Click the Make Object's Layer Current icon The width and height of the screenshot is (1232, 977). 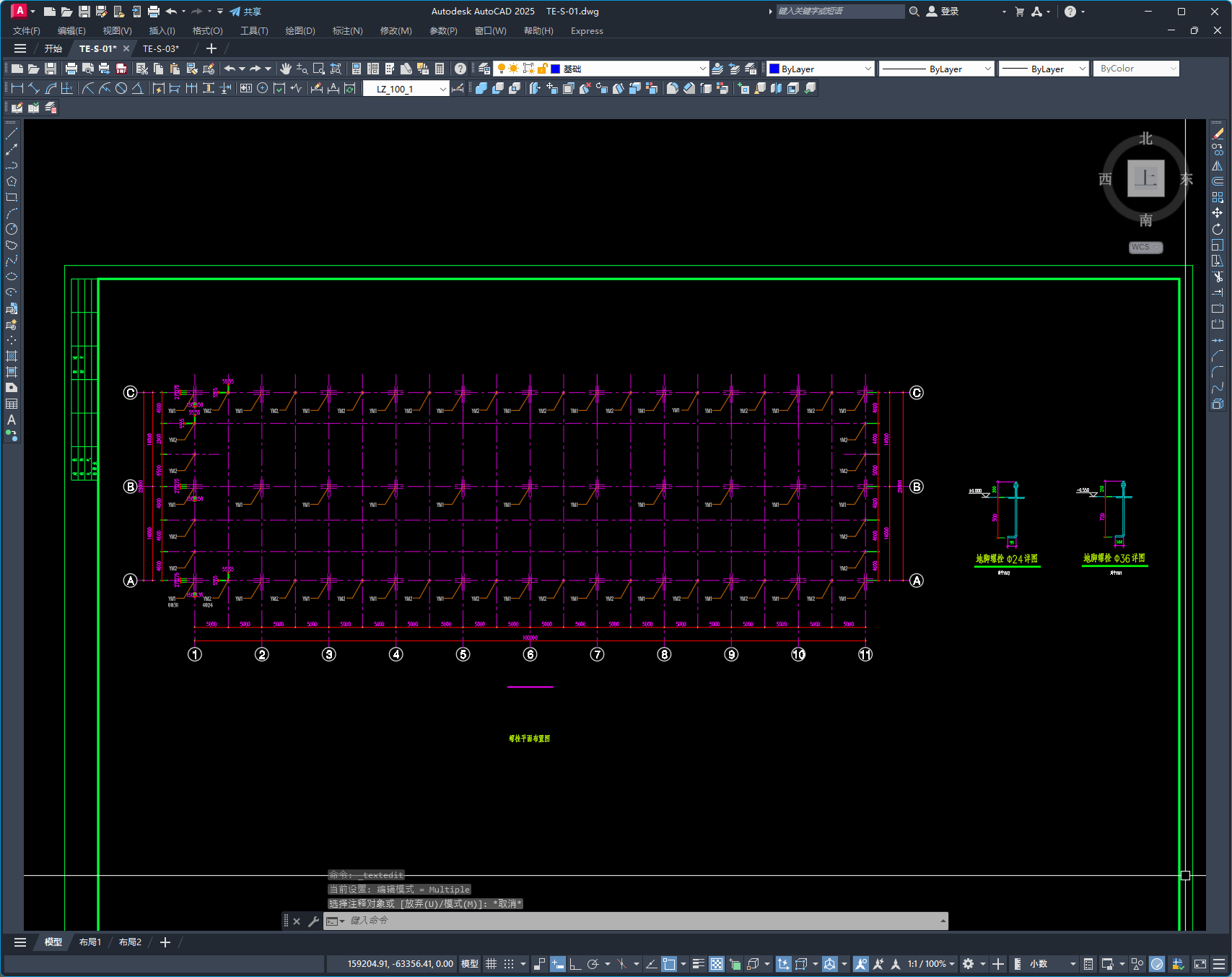click(x=717, y=69)
